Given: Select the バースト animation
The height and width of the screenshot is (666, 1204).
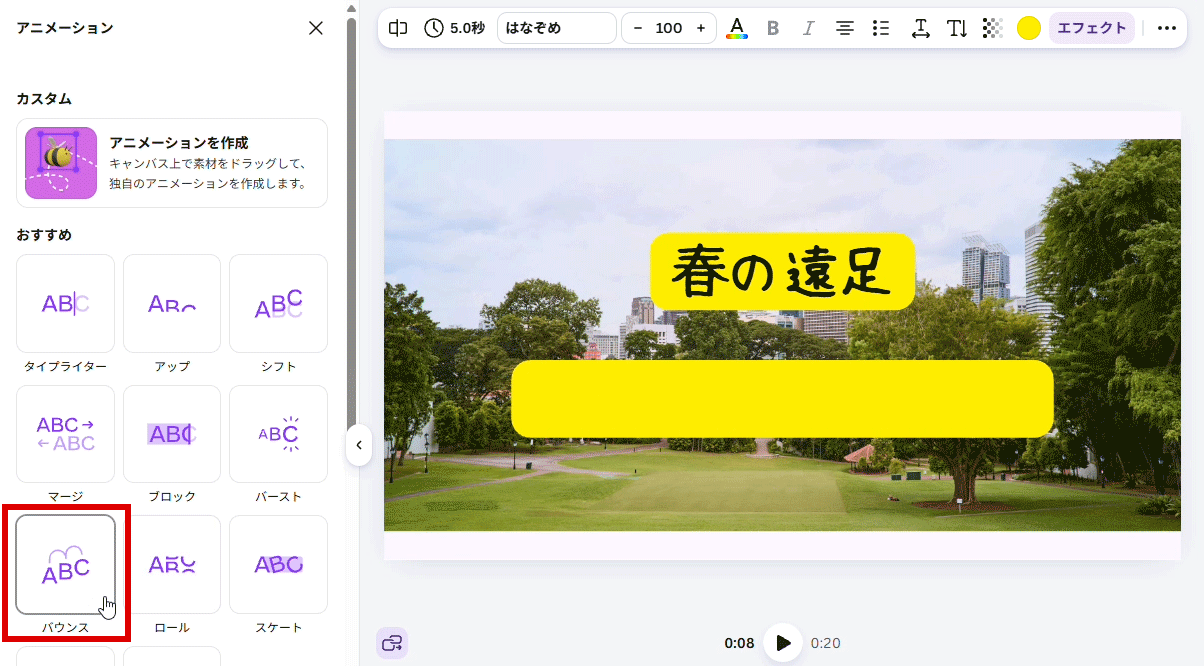Looking at the screenshot, I should click(x=278, y=434).
